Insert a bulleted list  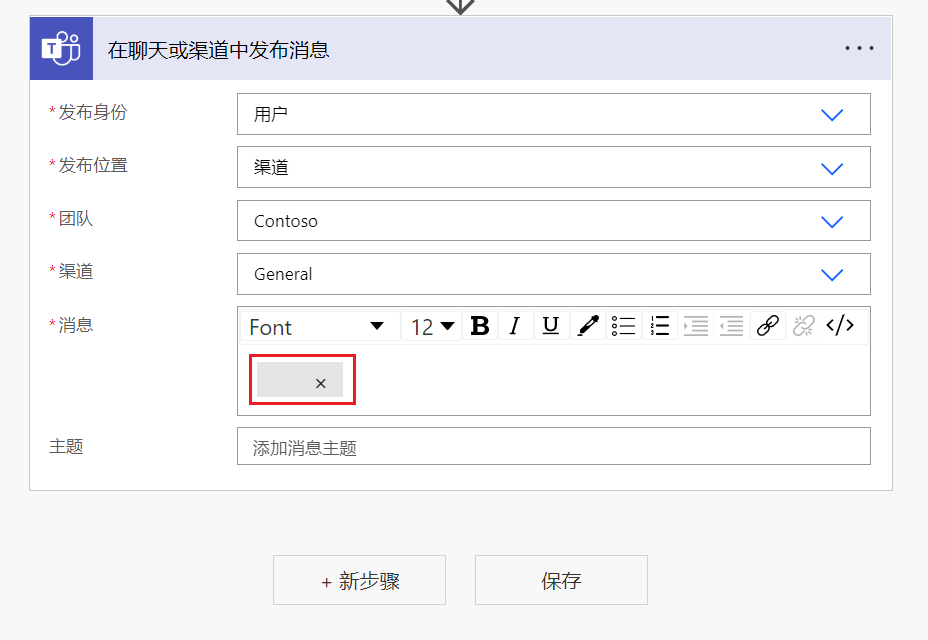pyautogui.click(x=623, y=326)
